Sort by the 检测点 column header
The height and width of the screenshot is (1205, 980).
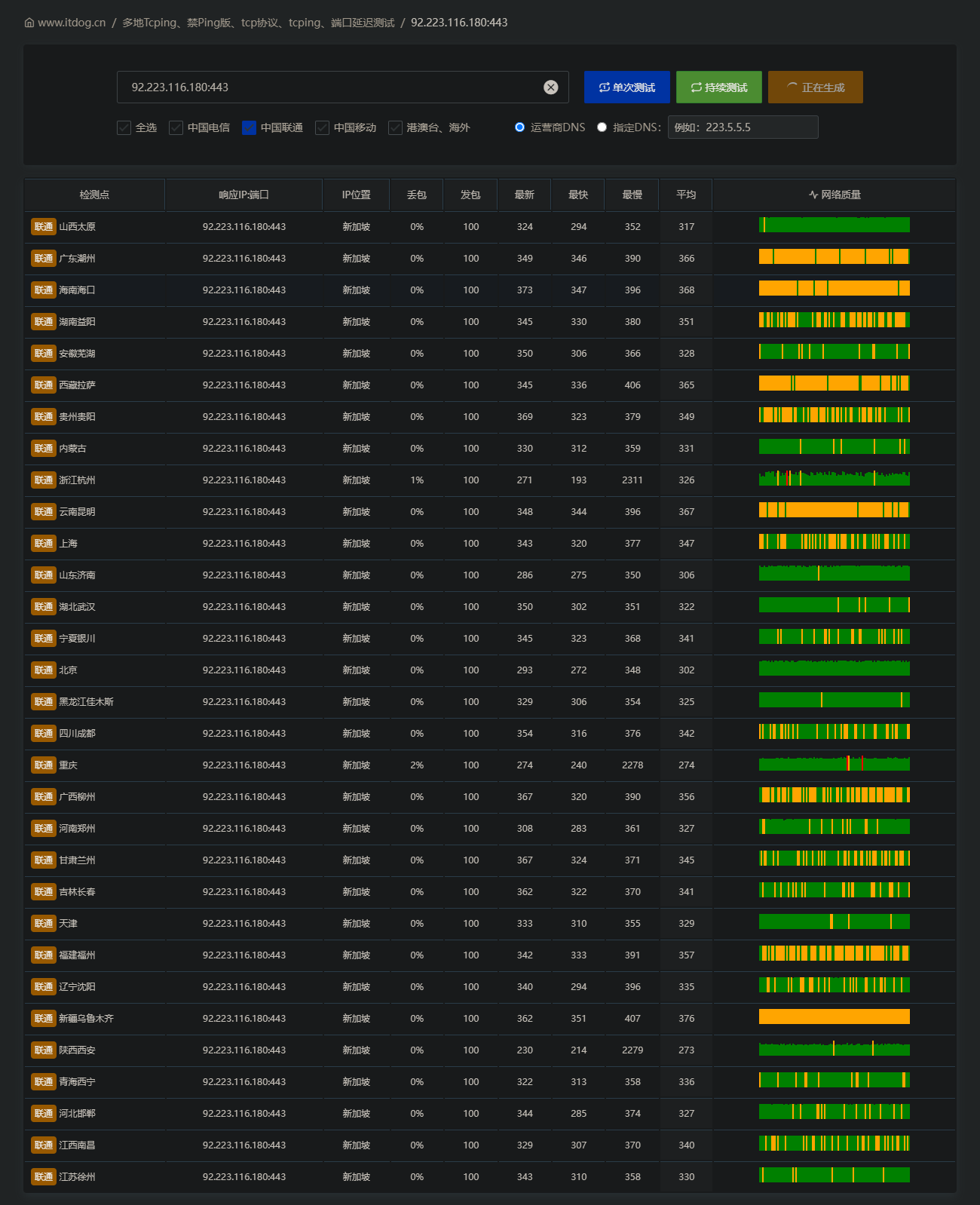tap(94, 195)
